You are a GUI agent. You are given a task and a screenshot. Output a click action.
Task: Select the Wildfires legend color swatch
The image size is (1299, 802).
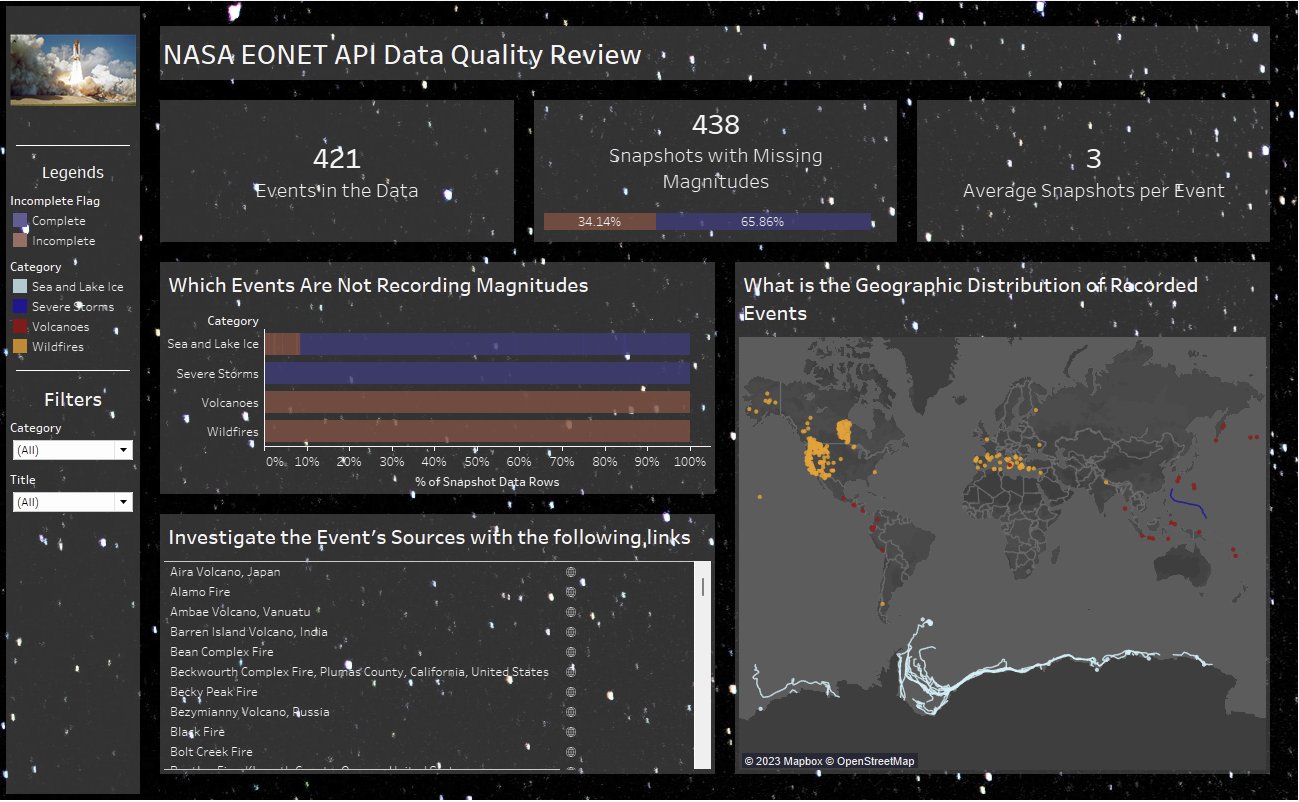(20, 347)
